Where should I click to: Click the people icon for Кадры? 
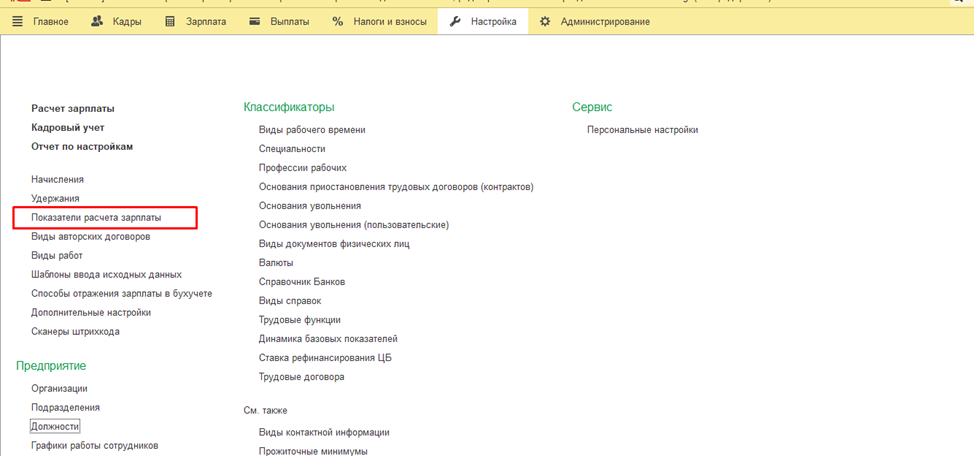(97, 21)
